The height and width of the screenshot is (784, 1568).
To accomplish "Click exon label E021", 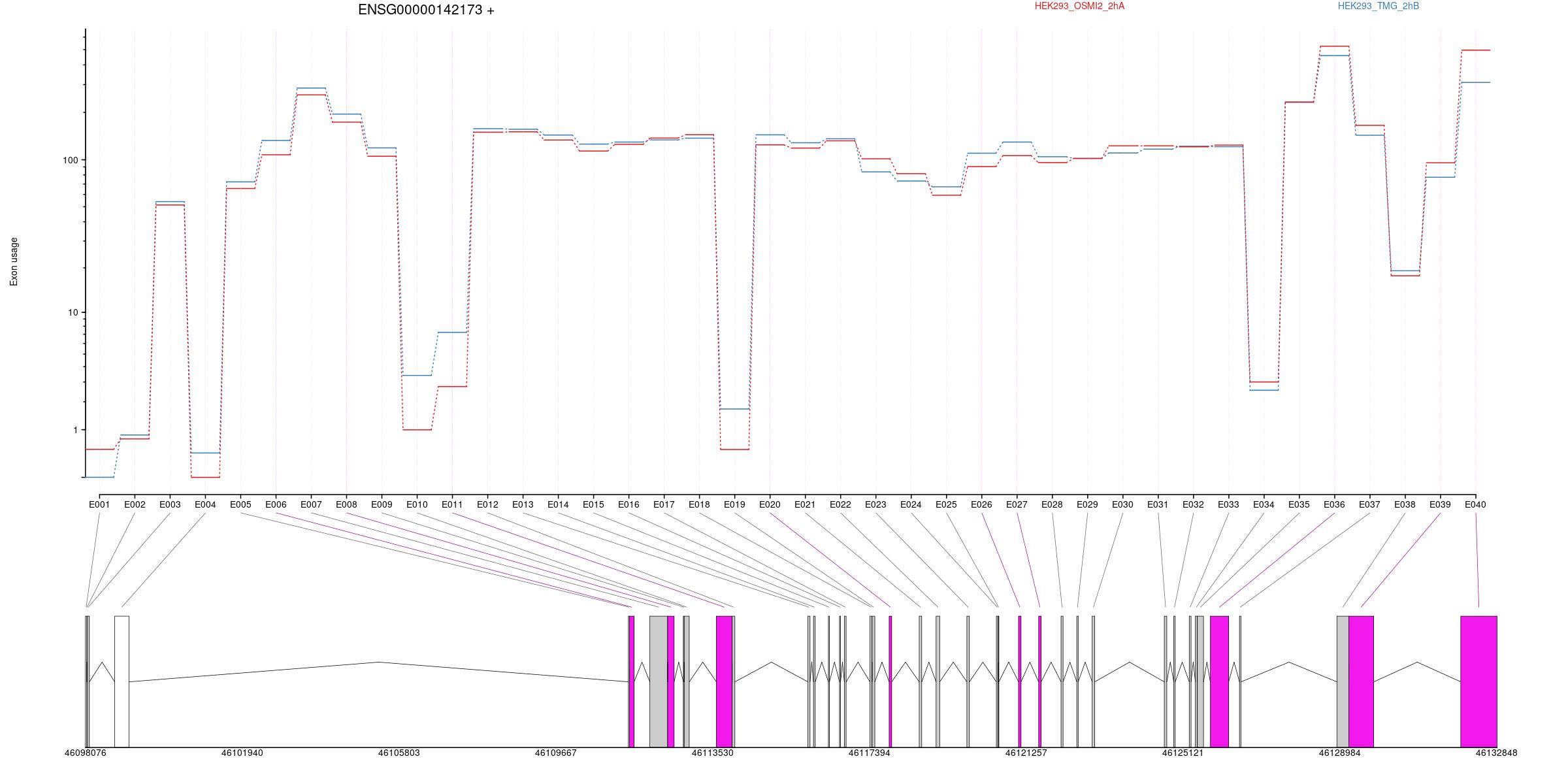I will click(805, 504).
